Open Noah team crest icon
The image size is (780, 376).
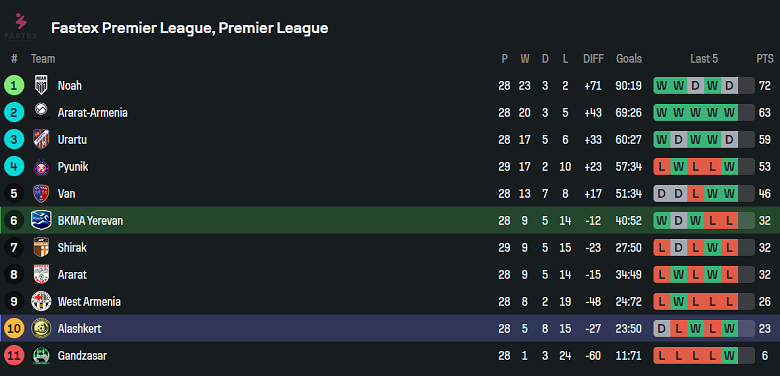tap(41, 86)
